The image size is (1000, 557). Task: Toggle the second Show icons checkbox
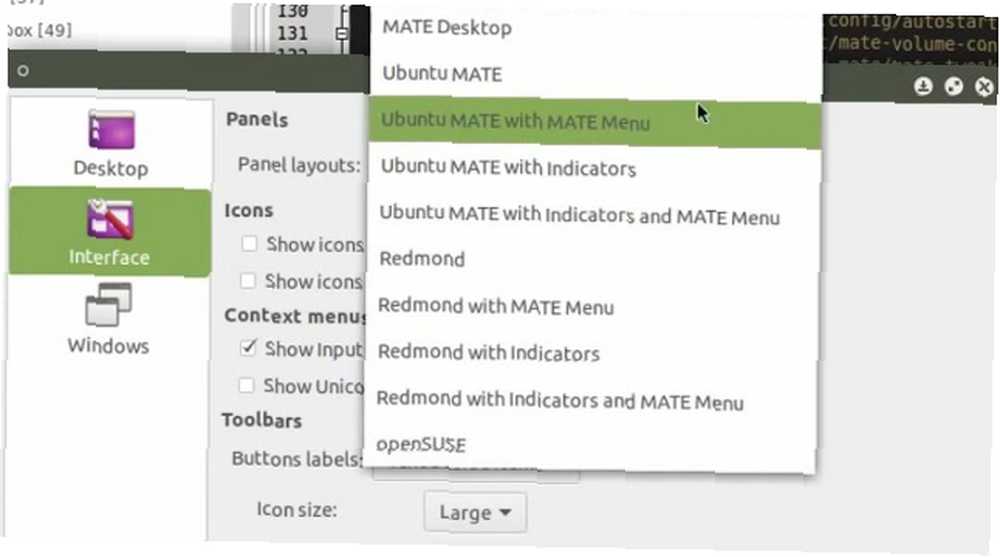point(247,281)
